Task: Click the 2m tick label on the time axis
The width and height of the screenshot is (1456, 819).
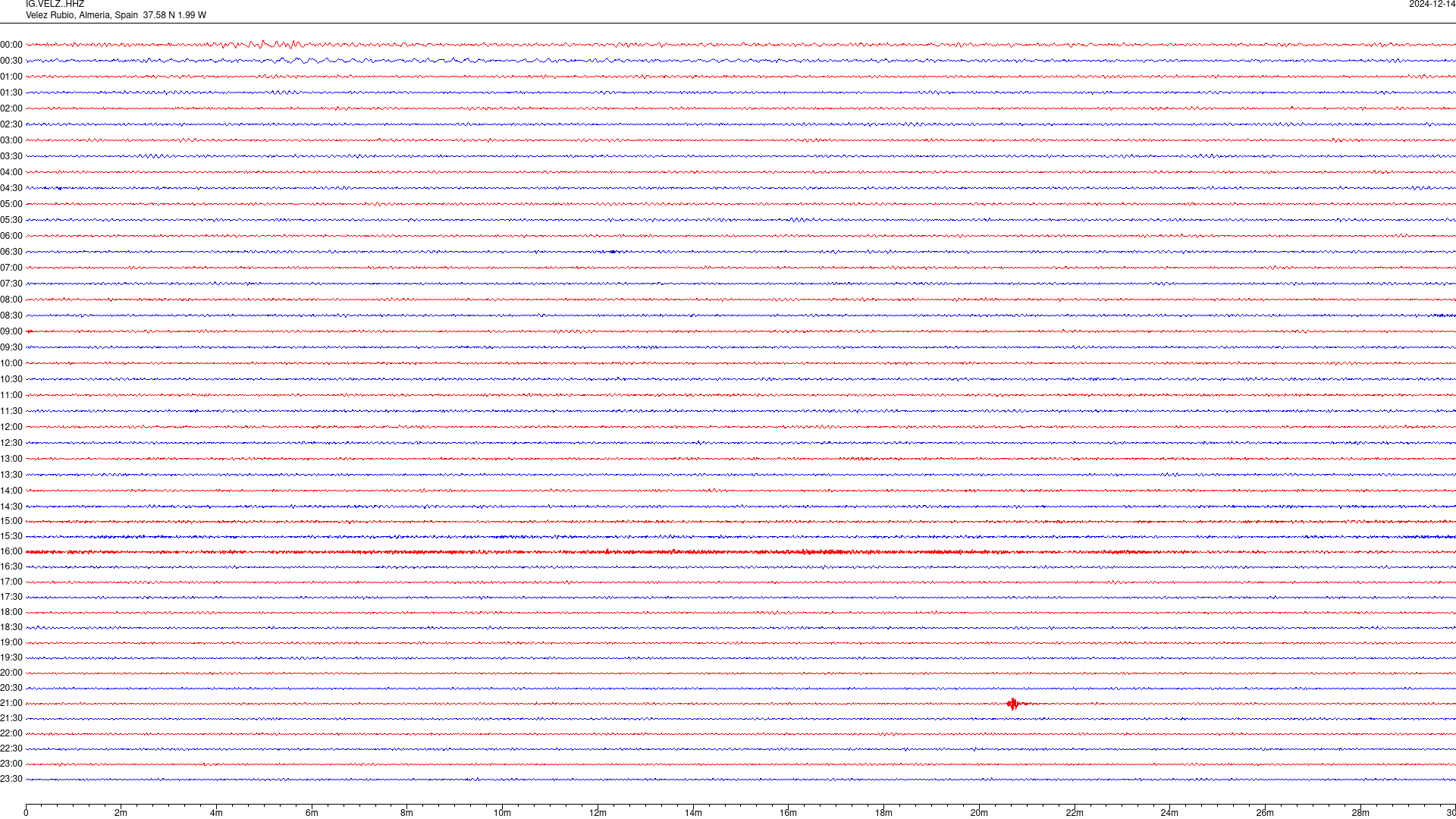Action: [x=121, y=813]
